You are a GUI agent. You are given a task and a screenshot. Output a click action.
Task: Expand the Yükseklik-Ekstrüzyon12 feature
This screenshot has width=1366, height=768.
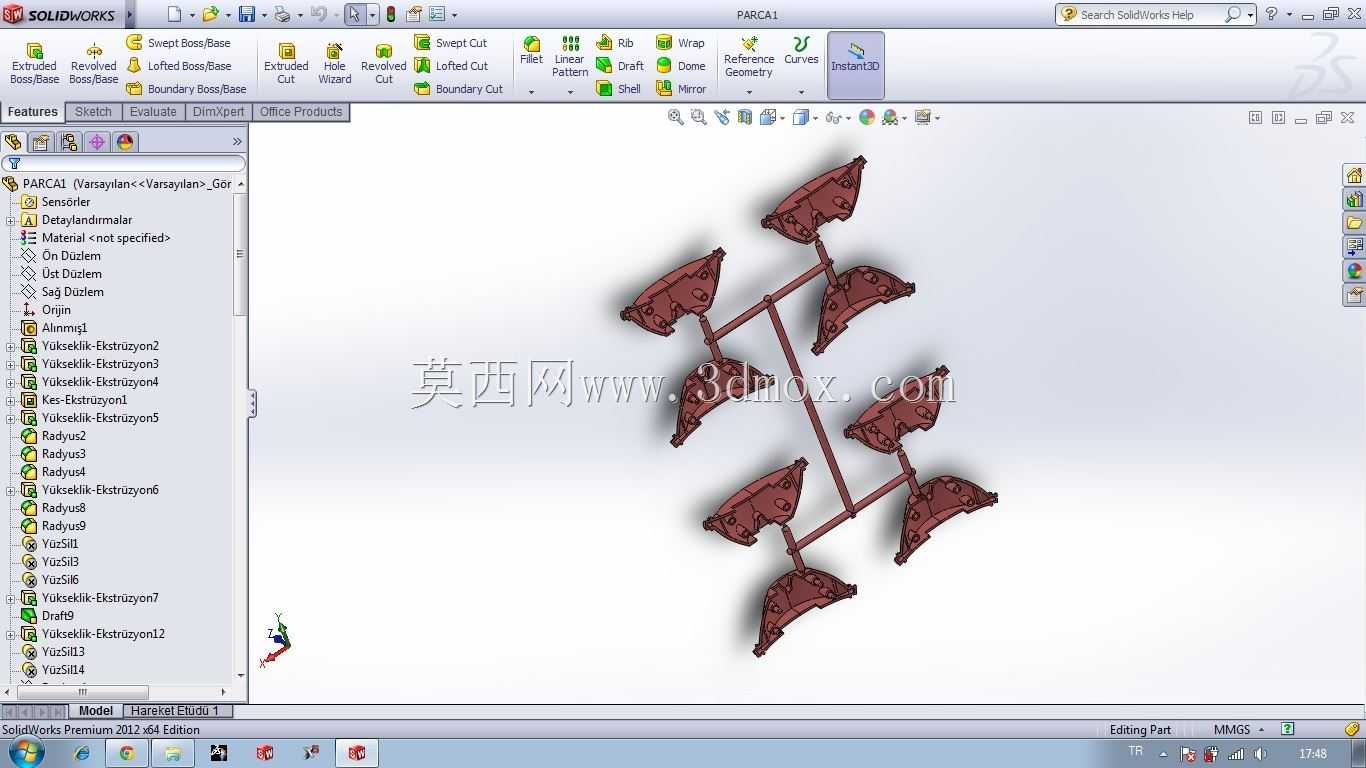pyautogui.click(x=11, y=634)
